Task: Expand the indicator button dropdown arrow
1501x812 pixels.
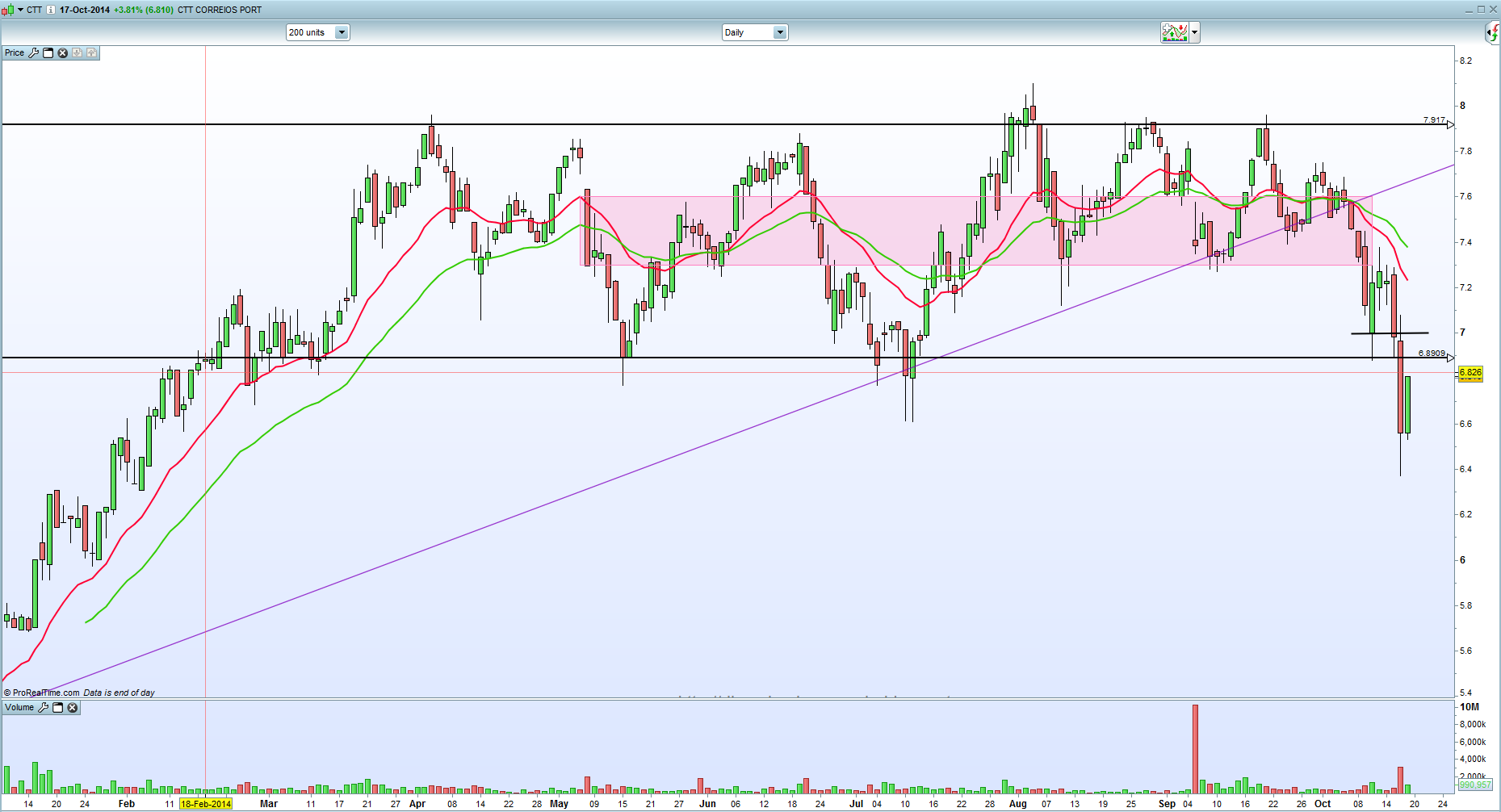Action: point(1195,32)
